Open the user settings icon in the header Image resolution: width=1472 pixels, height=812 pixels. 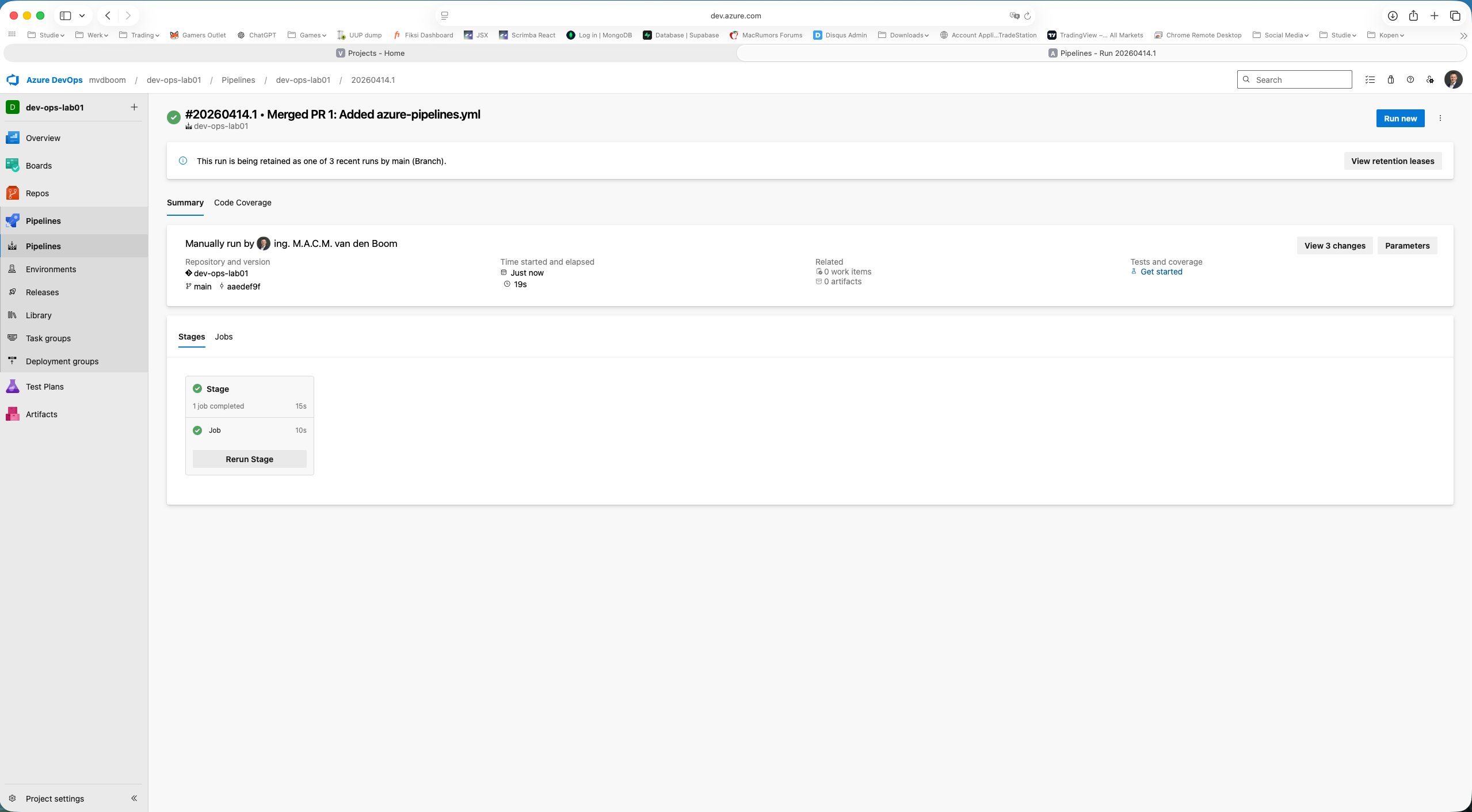coord(1430,80)
